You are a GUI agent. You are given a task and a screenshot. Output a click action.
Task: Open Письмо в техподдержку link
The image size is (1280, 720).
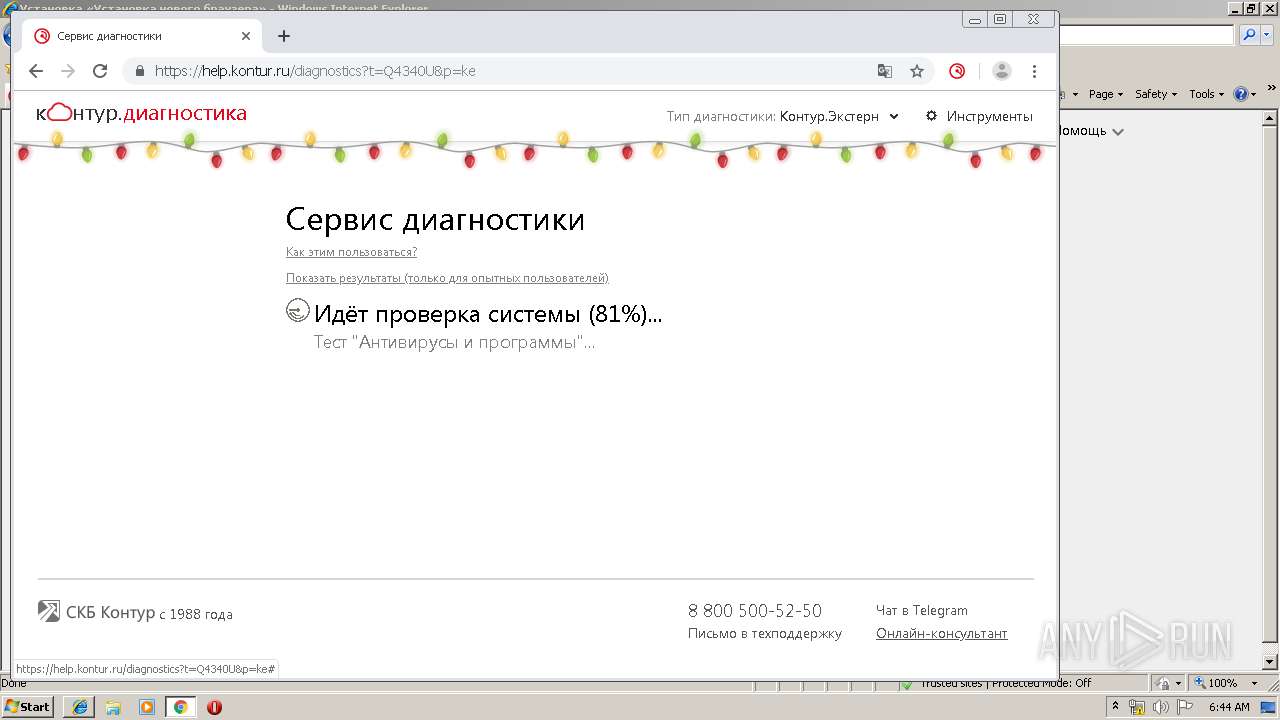(765, 633)
